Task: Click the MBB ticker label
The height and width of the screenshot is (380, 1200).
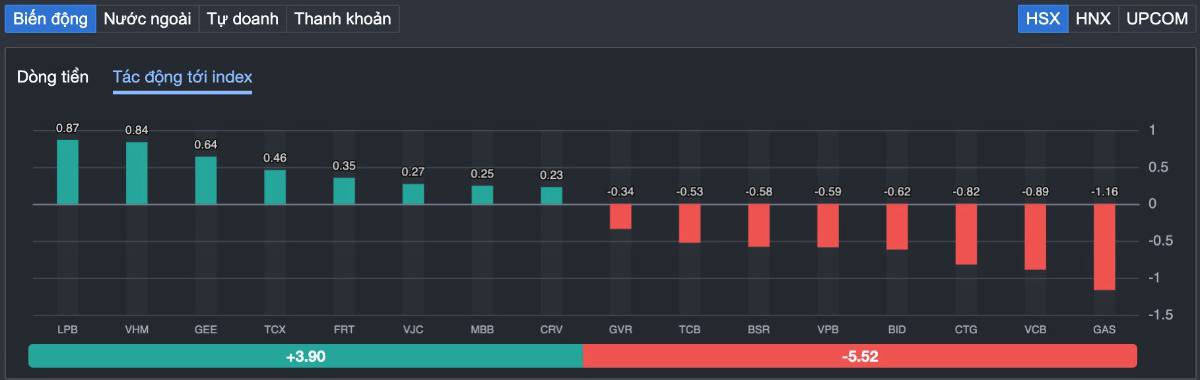Action: pyautogui.click(x=482, y=329)
